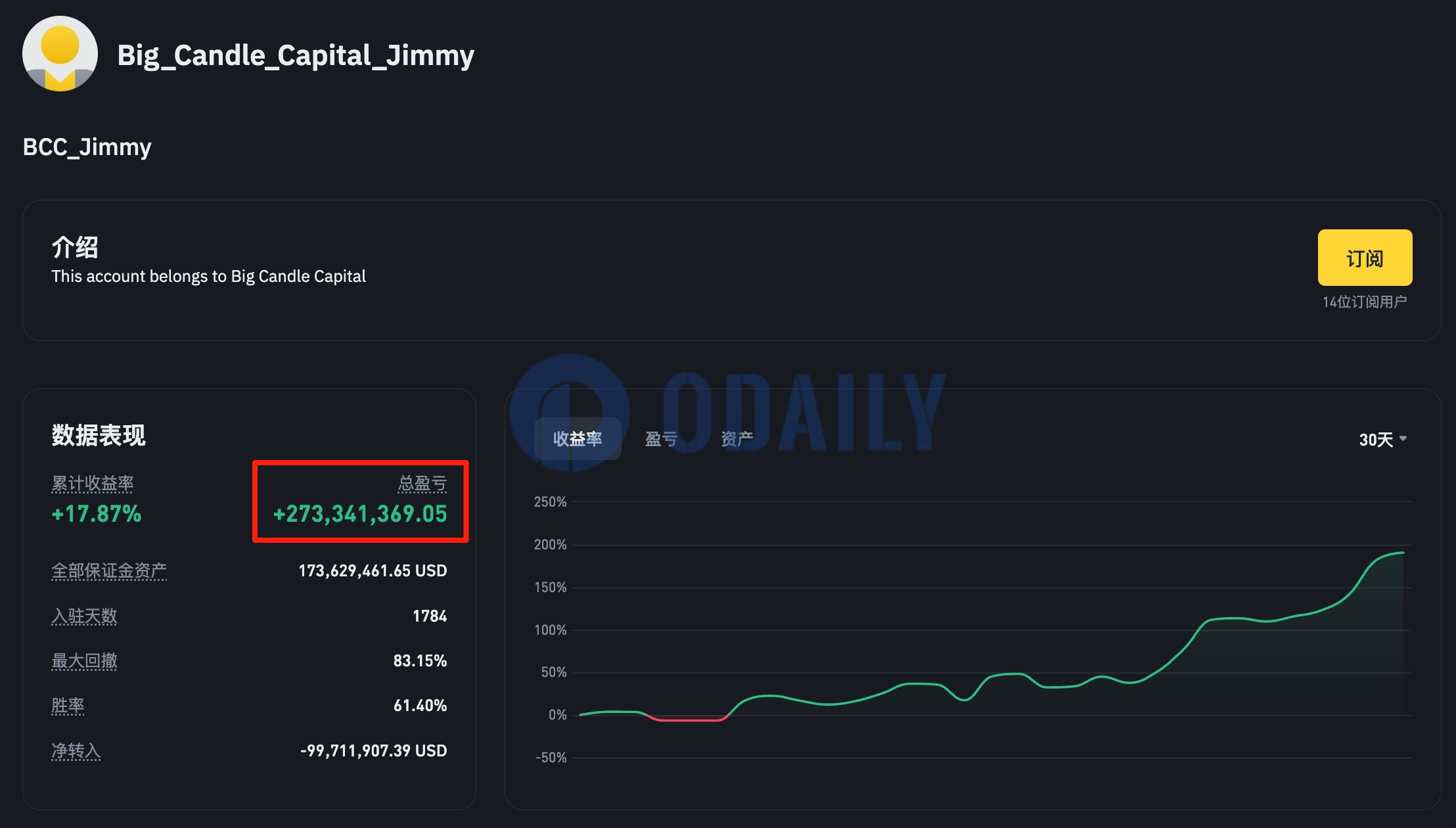The width and height of the screenshot is (1456, 828).
Task: Click the 数据表现 section heading
Action: 99,435
